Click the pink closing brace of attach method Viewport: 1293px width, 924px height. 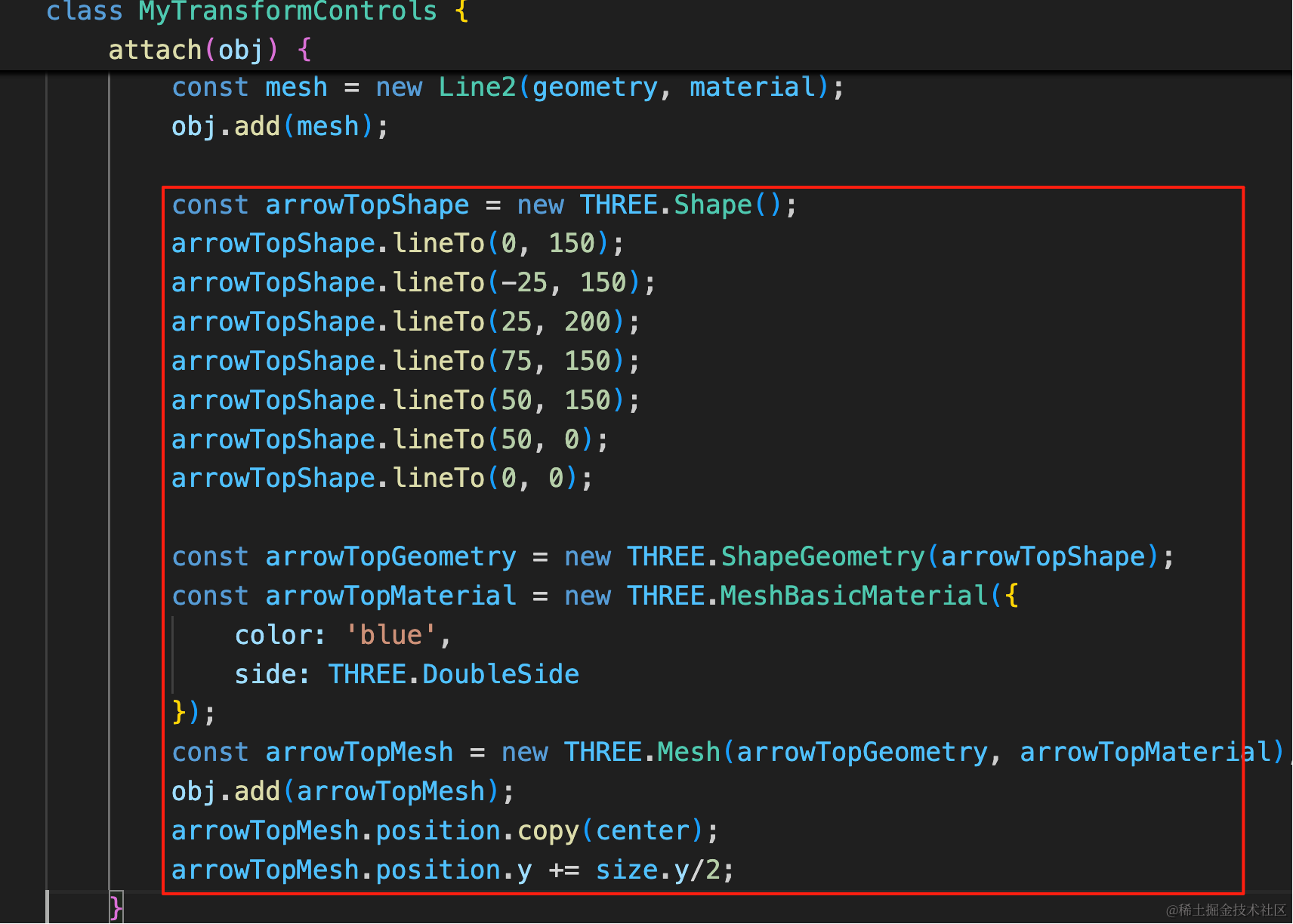pyautogui.click(x=116, y=907)
